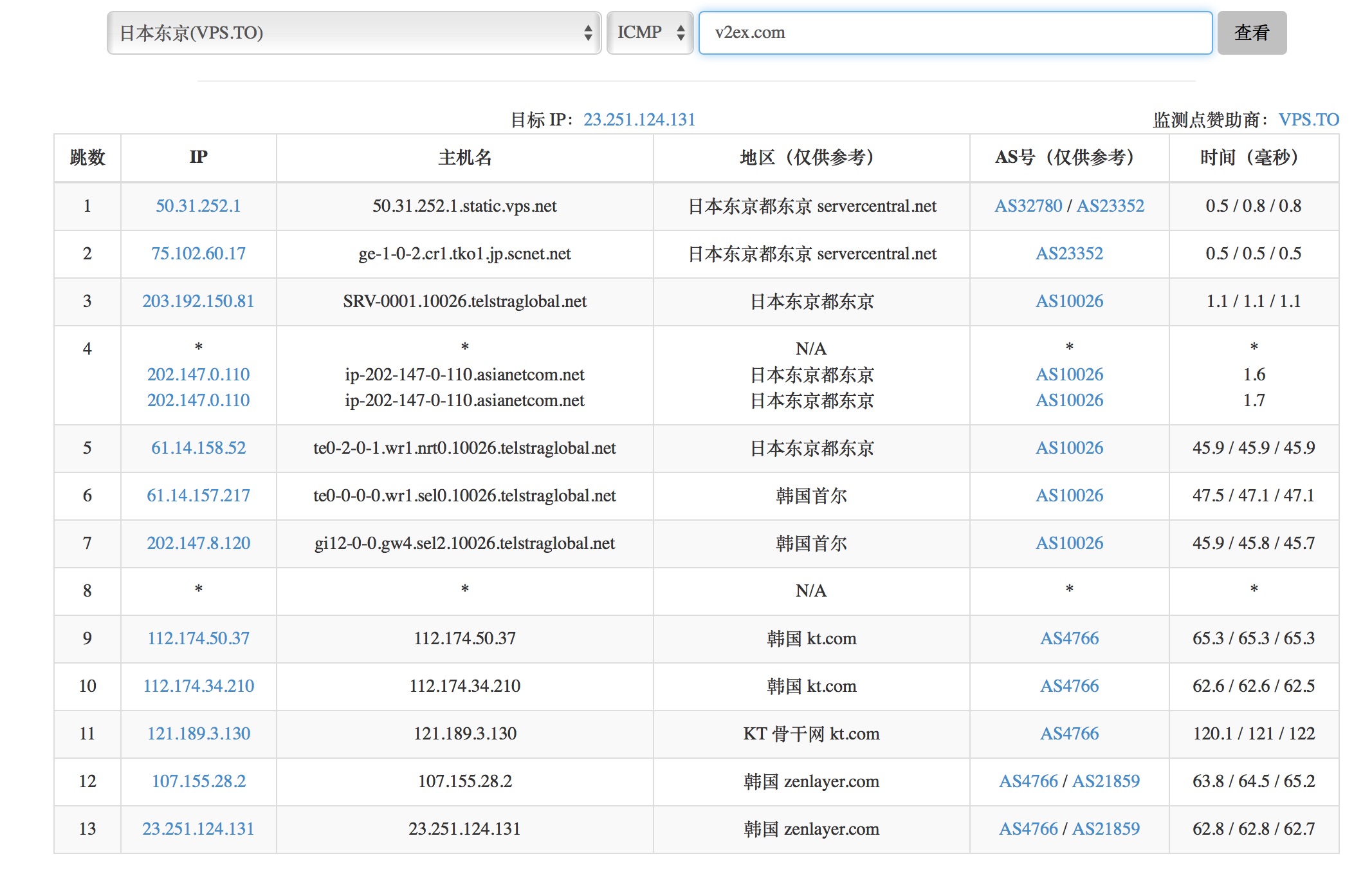
Task: Click IP link 121.189.3.130
Action: click(198, 734)
